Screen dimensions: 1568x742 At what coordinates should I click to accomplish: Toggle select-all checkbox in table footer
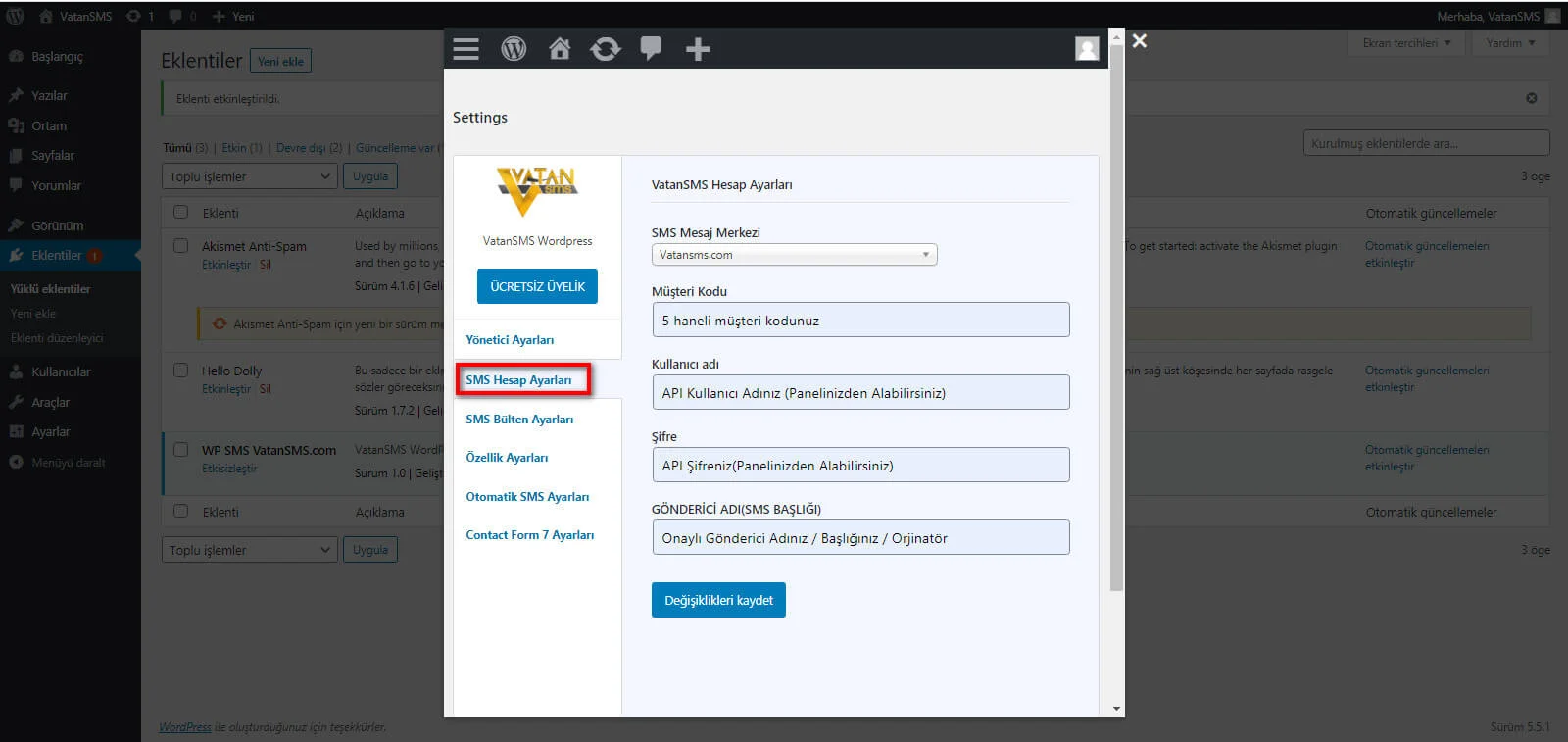pos(180,511)
